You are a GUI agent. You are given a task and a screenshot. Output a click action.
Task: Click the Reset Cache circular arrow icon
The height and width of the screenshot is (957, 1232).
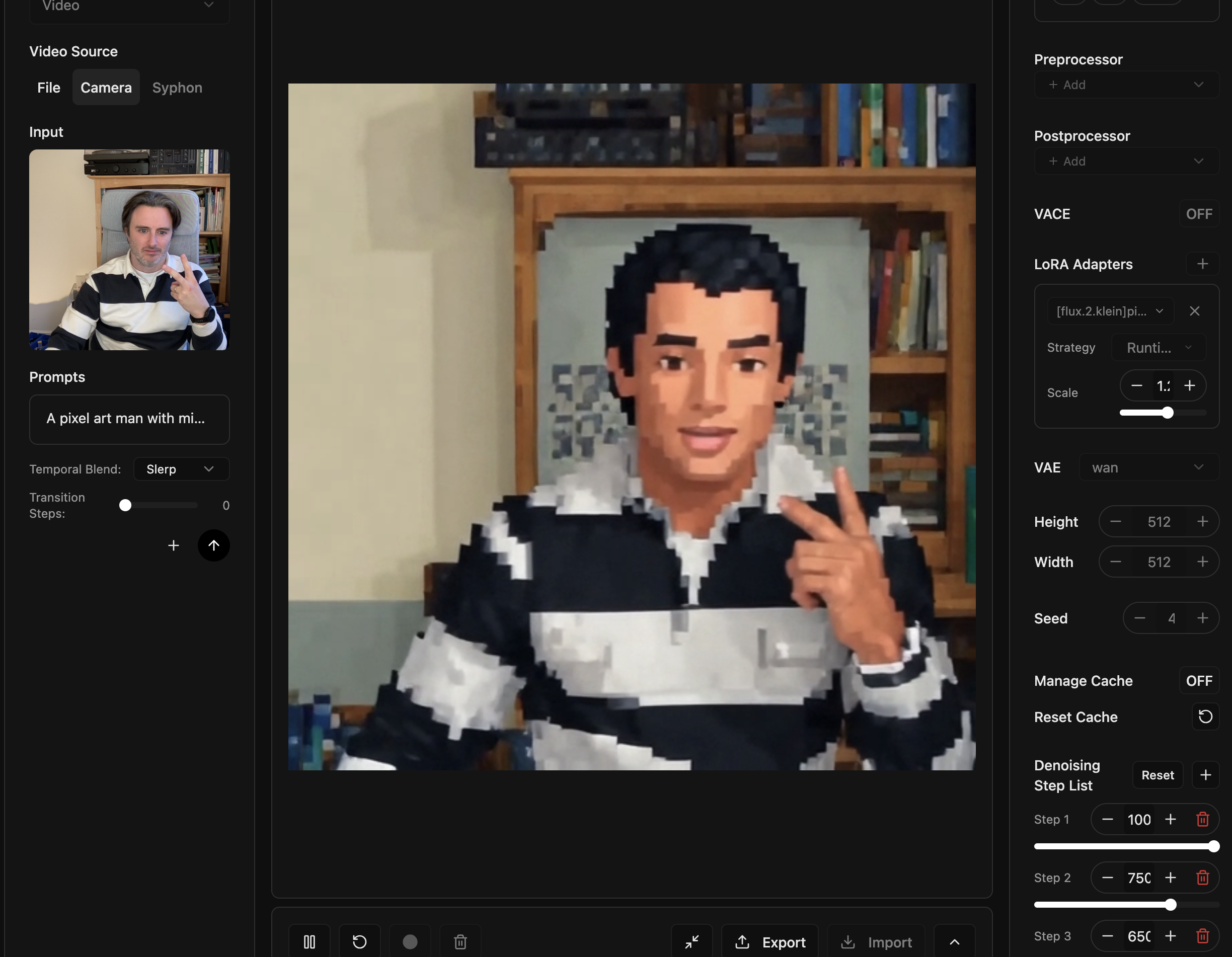(1205, 716)
